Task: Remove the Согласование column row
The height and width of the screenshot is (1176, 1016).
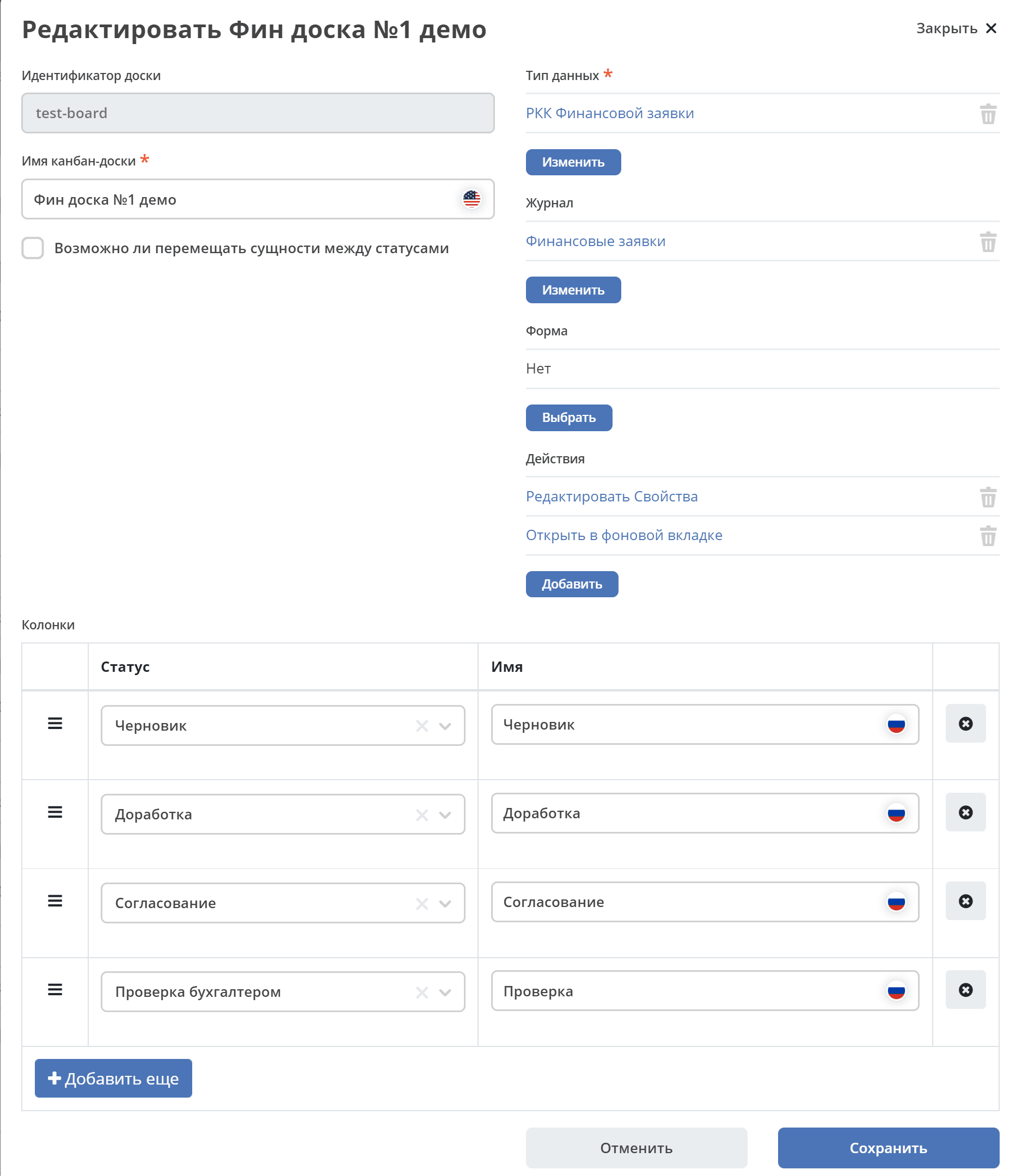Action: [x=965, y=901]
